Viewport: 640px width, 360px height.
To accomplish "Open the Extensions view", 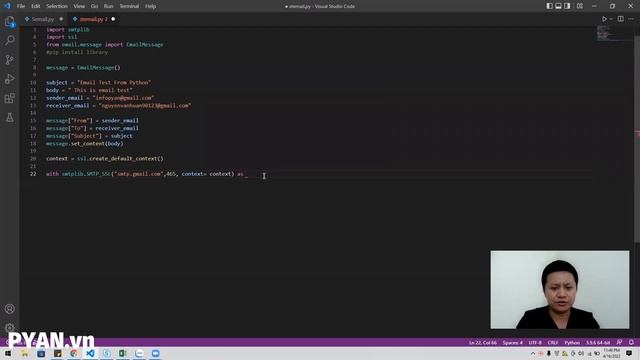I will point(10,98).
